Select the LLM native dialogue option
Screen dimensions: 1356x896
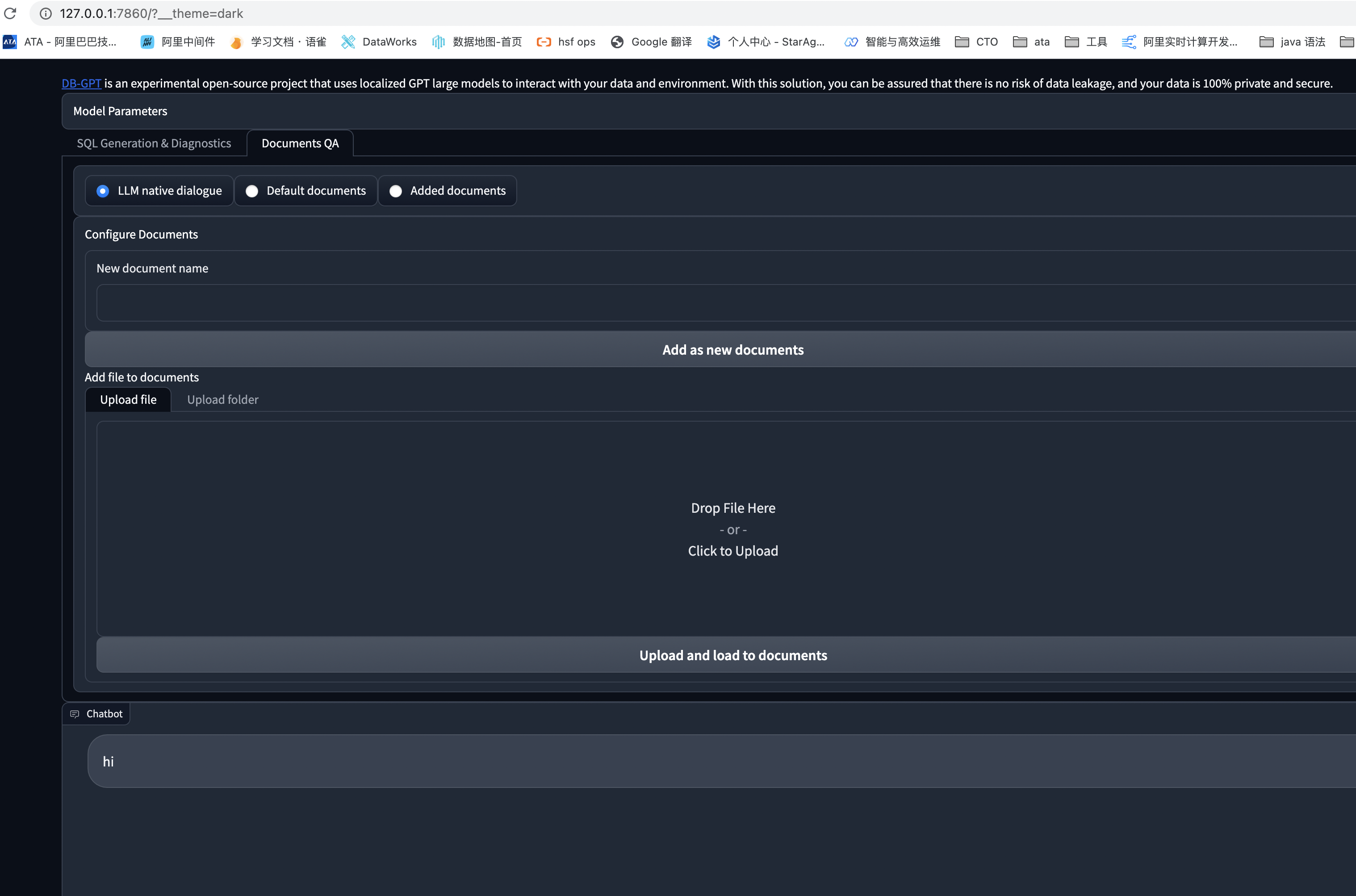[103, 191]
